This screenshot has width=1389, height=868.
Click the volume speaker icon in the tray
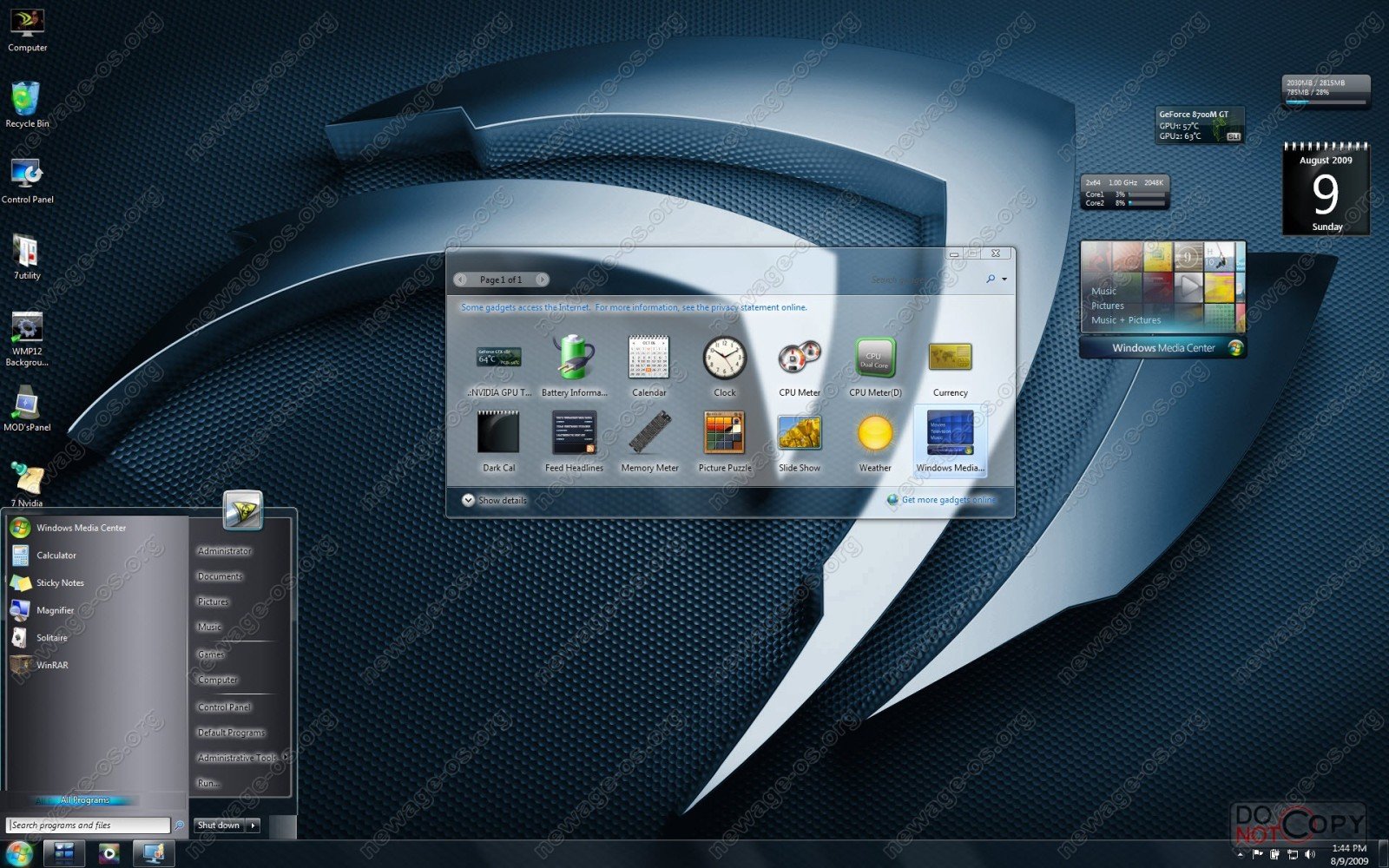[1309, 854]
